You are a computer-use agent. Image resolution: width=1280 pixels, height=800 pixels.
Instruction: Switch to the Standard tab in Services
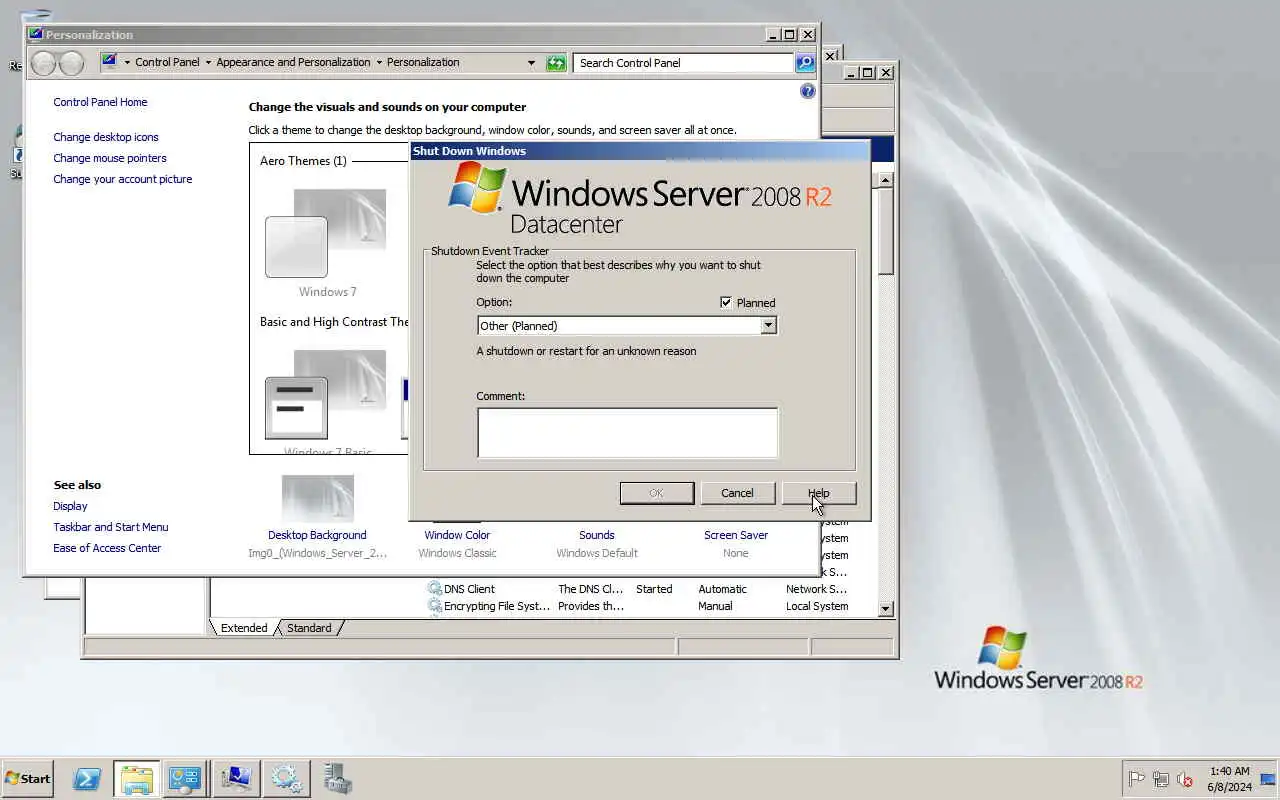click(x=309, y=628)
